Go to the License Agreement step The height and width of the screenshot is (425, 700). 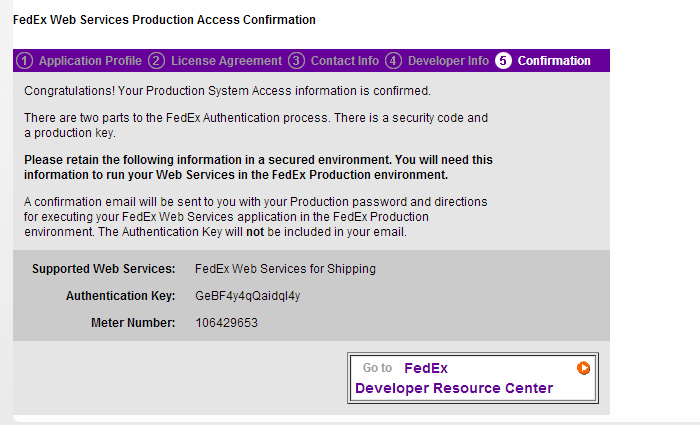point(226,61)
